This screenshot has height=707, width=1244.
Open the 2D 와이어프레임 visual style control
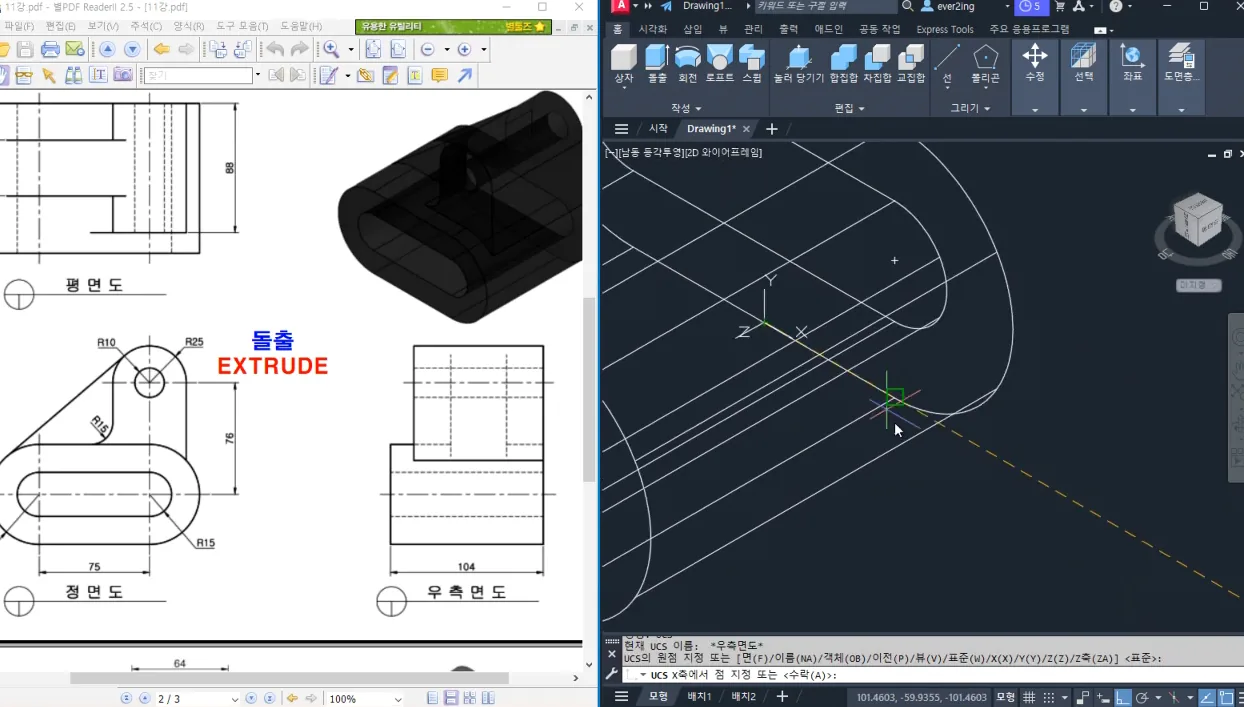point(724,153)
